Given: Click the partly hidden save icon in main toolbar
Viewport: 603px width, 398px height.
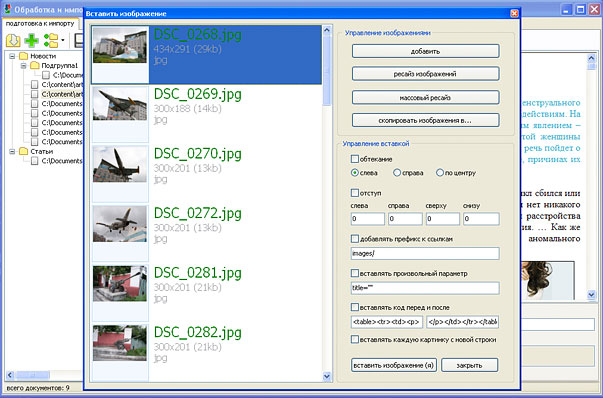Looking at the screenshot, I should coord(79,40).
